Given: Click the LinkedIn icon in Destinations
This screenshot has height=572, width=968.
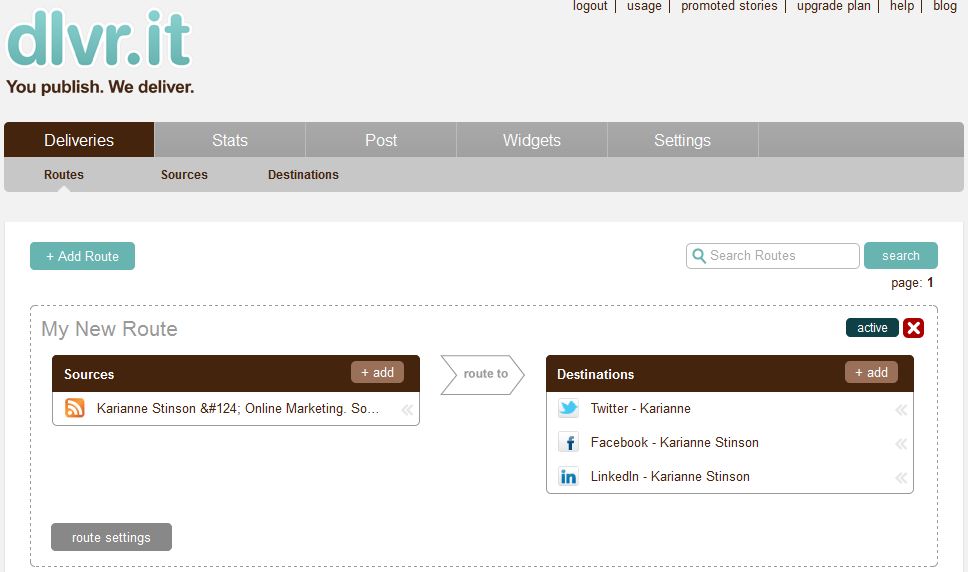Looking at the screenshot, I should pos(568,476).
